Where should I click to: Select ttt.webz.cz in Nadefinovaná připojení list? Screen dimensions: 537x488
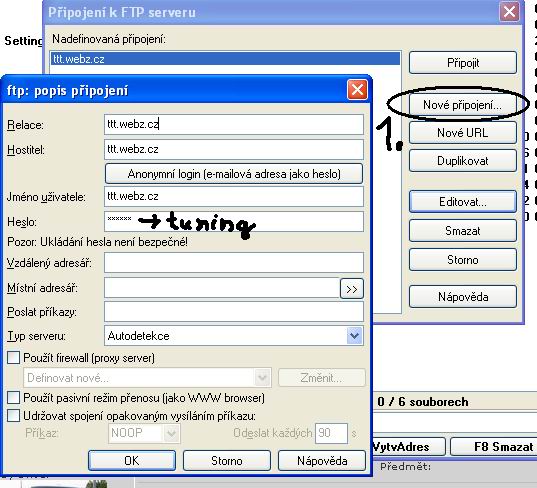[x=225, y=59]
